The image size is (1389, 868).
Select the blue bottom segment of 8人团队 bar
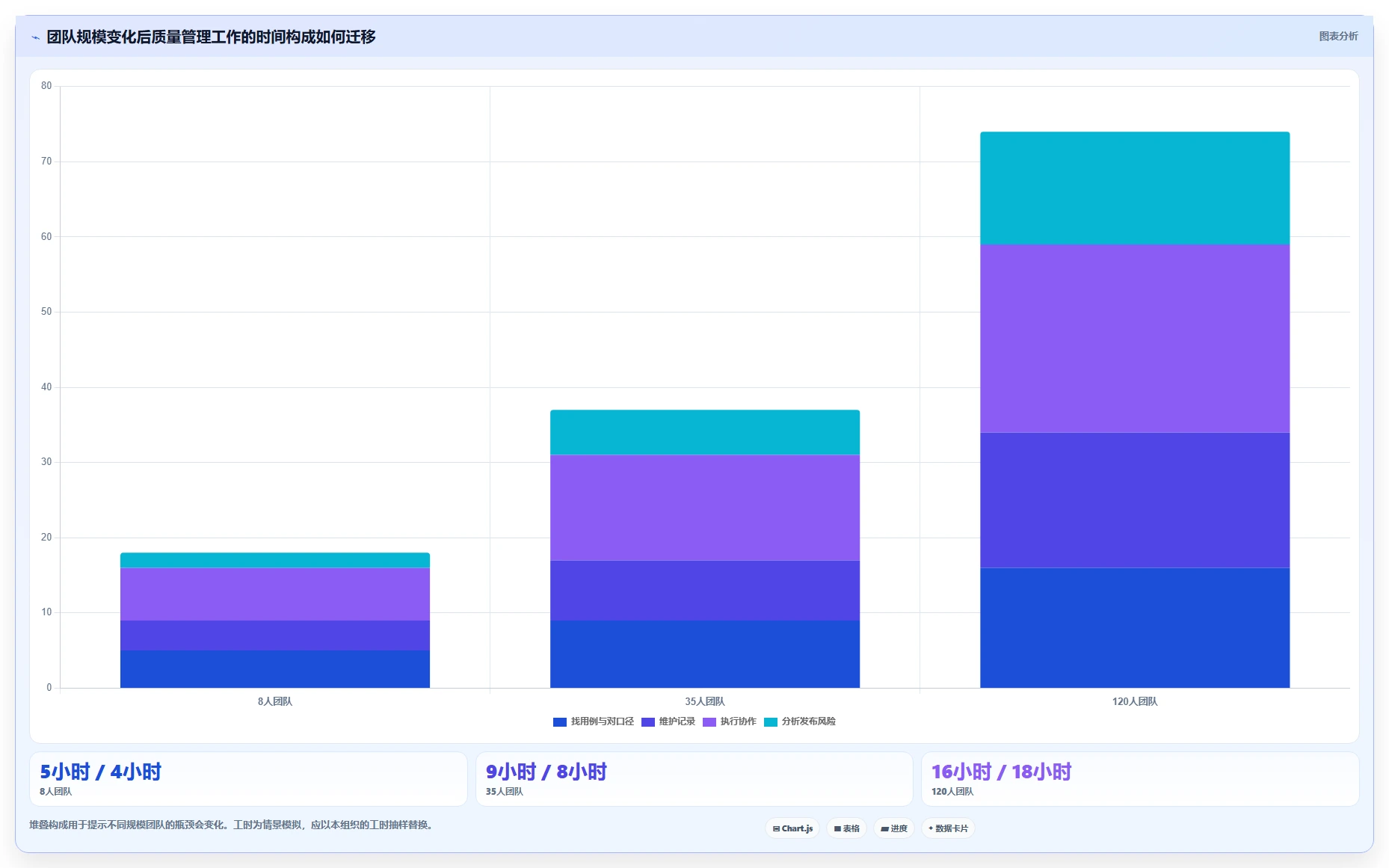pyautogui.click(x=275, y=669)
